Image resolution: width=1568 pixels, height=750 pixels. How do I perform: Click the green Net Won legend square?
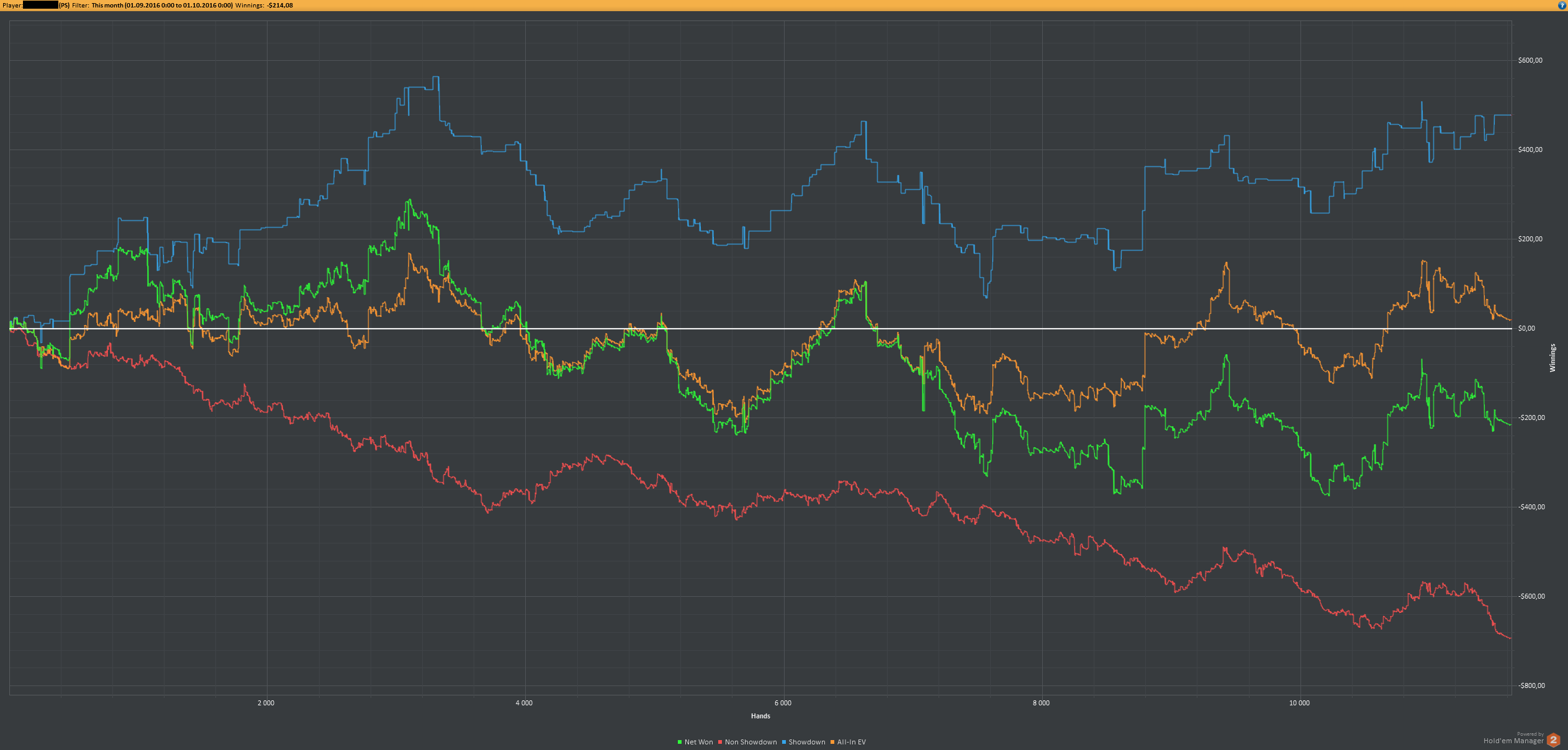click(679, 742)
